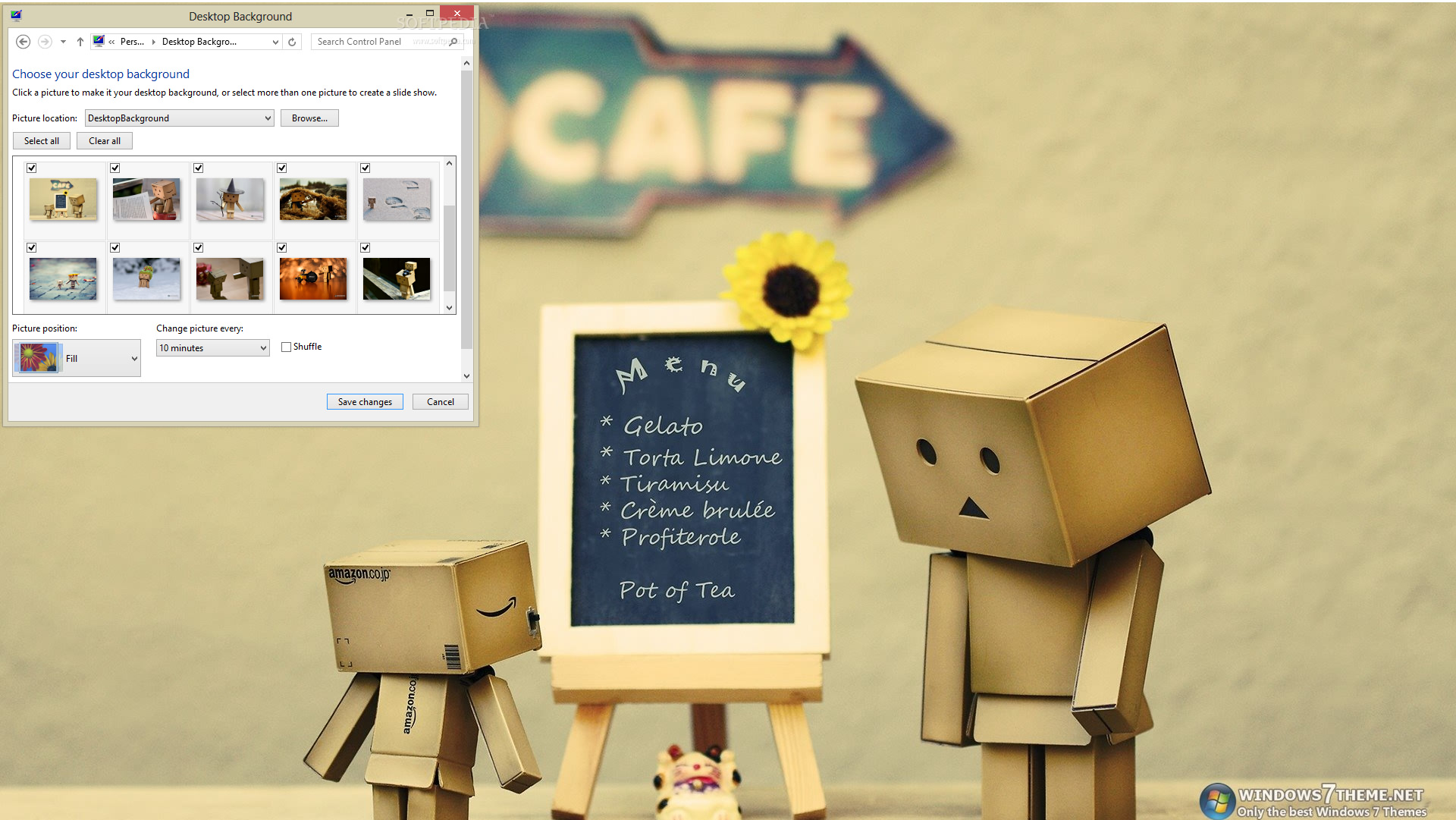This screenshot has width=1456, height=820.
Task: Click the thumbnail list scroll-down arrow
Action: point(450,308)
